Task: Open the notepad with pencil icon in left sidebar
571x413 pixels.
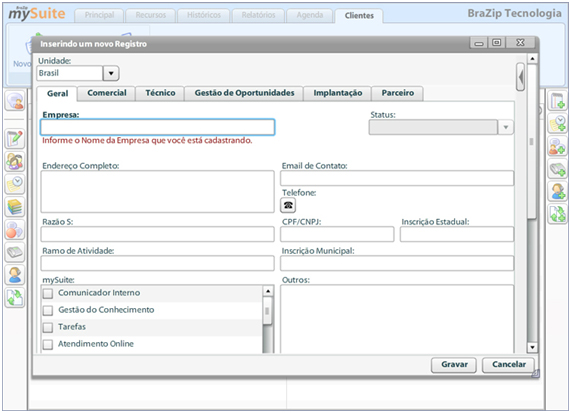Action: 15,139
